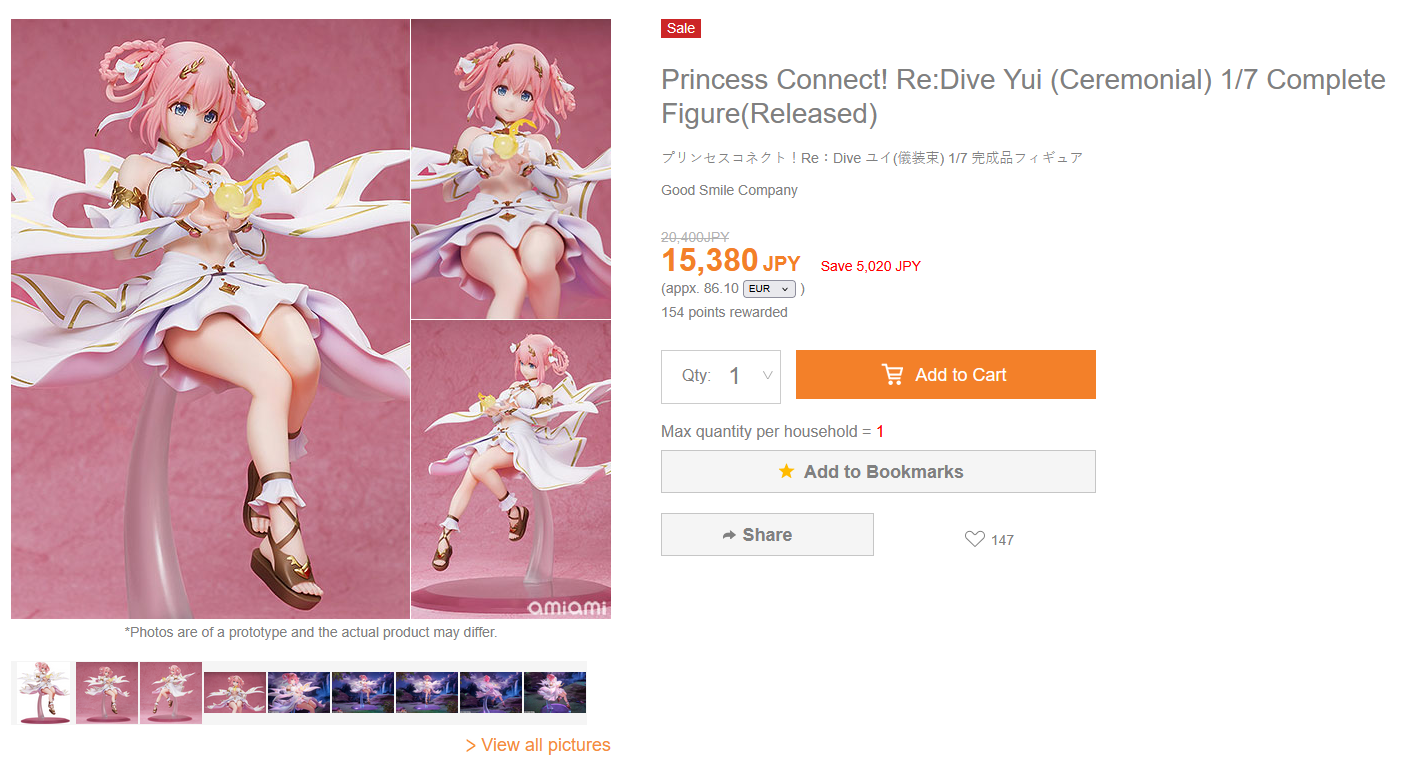Click the top-right close-up figure photo
This screenshot has height=763, width=1401.
point(511,169)
